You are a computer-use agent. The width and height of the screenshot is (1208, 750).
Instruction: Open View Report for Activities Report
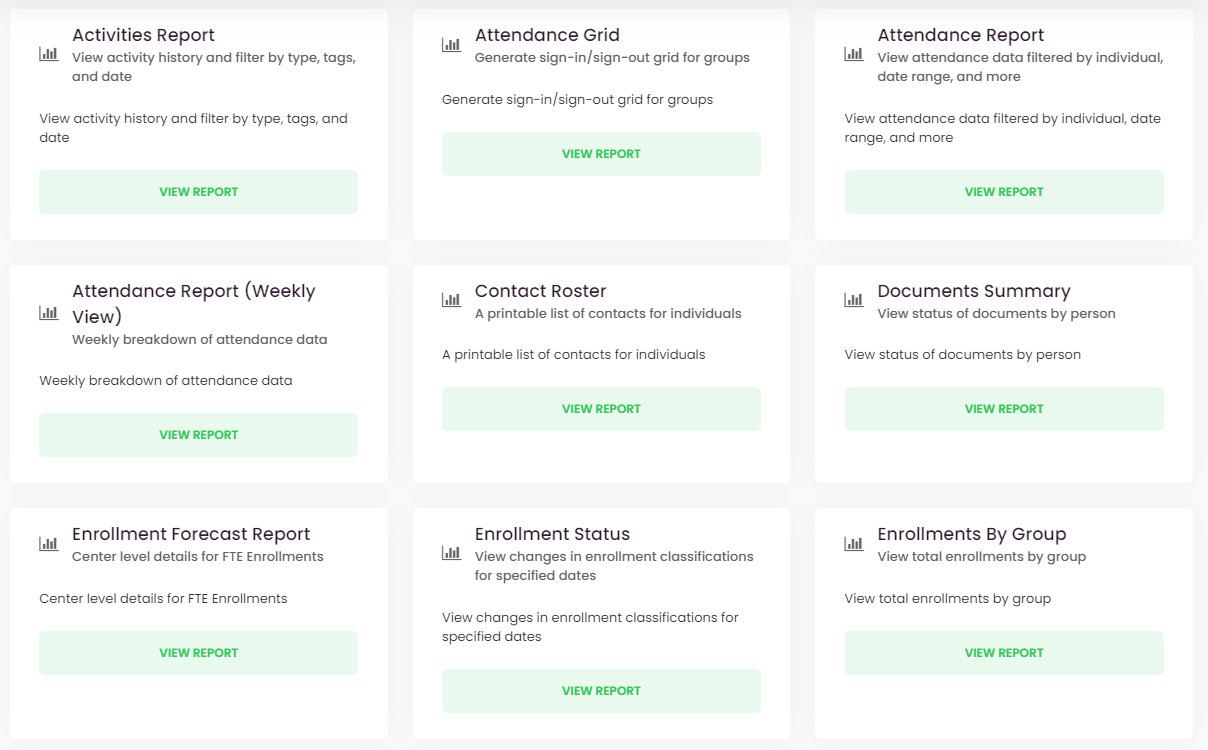click(x=198, y=192)
